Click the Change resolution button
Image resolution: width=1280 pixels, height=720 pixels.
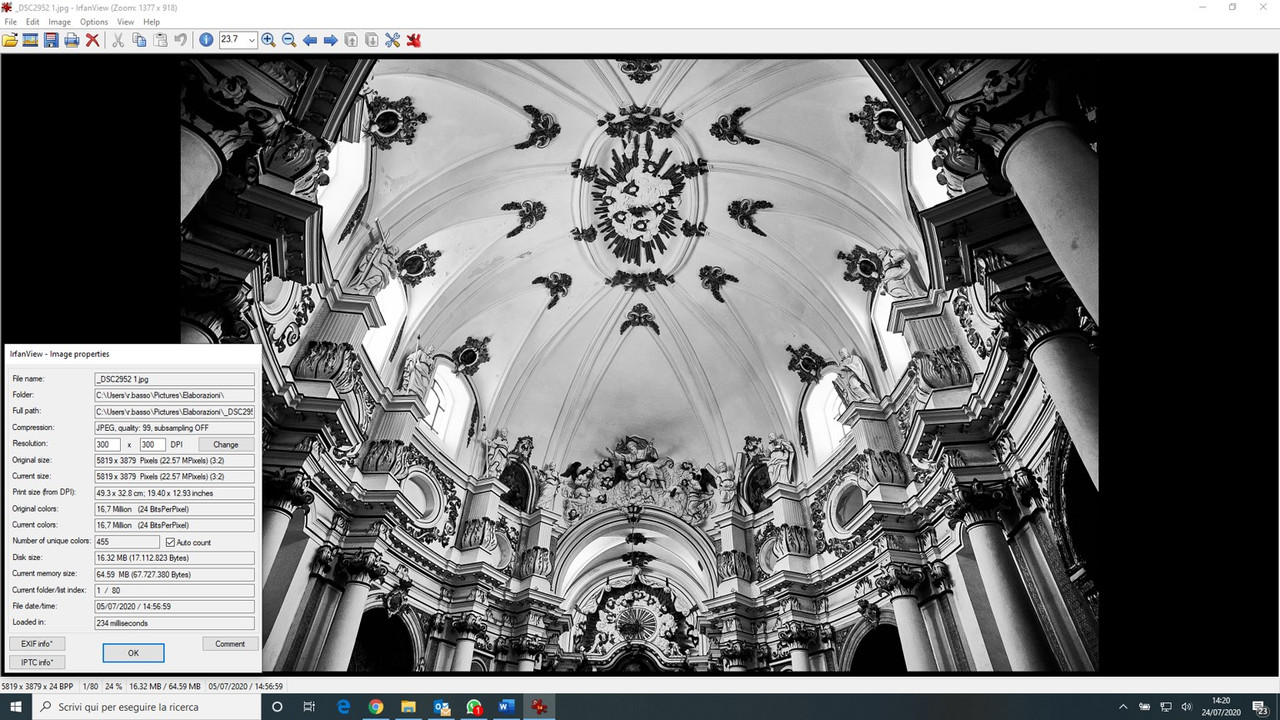(226, 444)
